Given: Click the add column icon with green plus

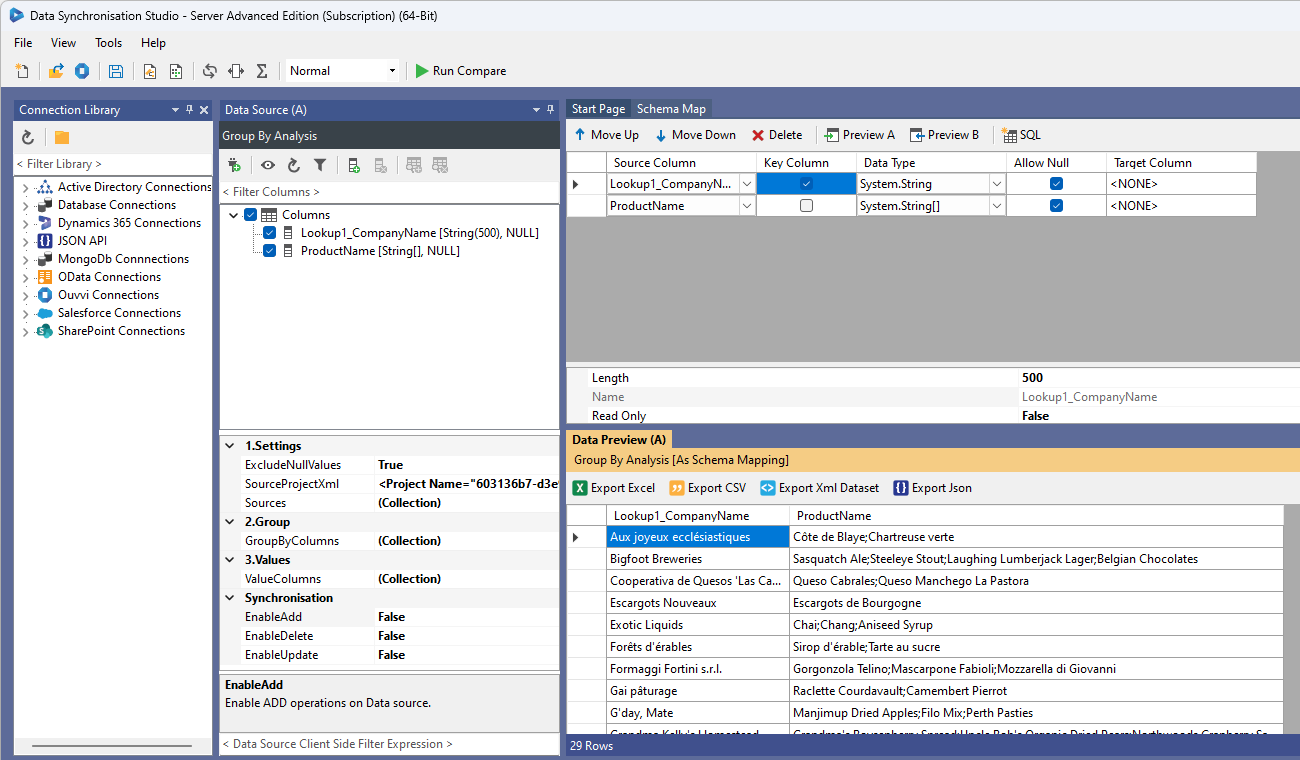Looking at the screenshot, I should 354,165.
